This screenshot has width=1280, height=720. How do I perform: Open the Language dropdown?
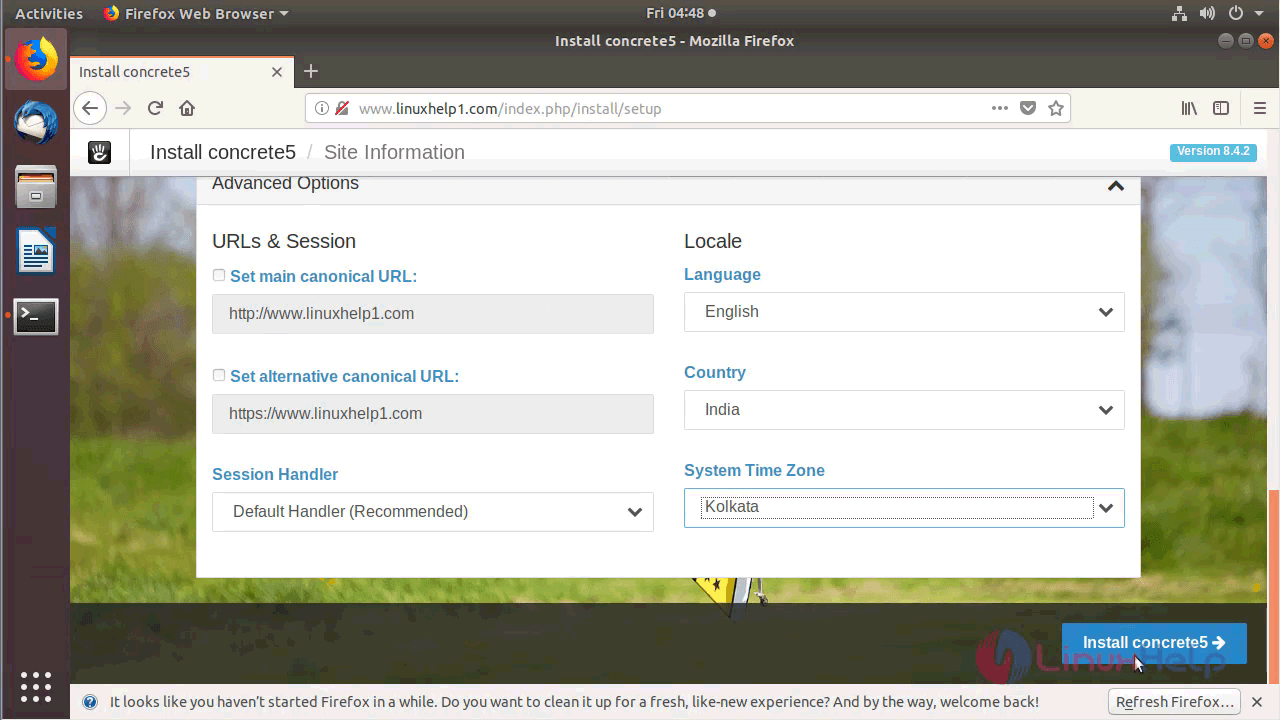(x=904, y=312)
